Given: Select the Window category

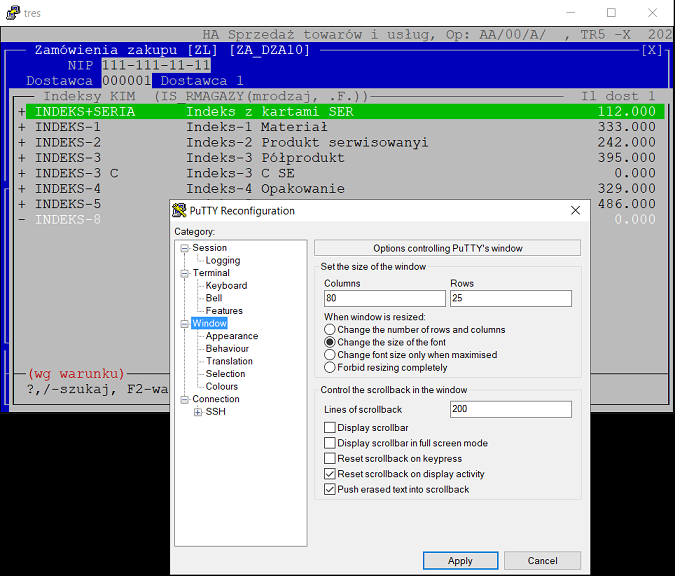Looking at the screenshot, I should point(209,323).
